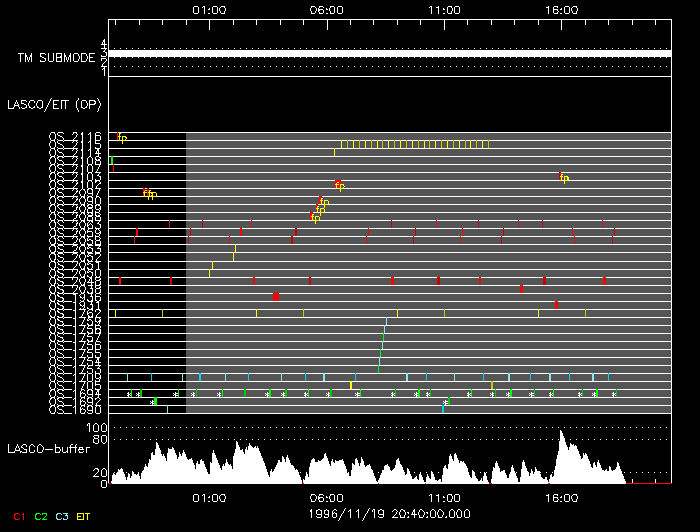Click the 1996/11/19 20:40:00.000 timestamp

click(x=391, y=512)
